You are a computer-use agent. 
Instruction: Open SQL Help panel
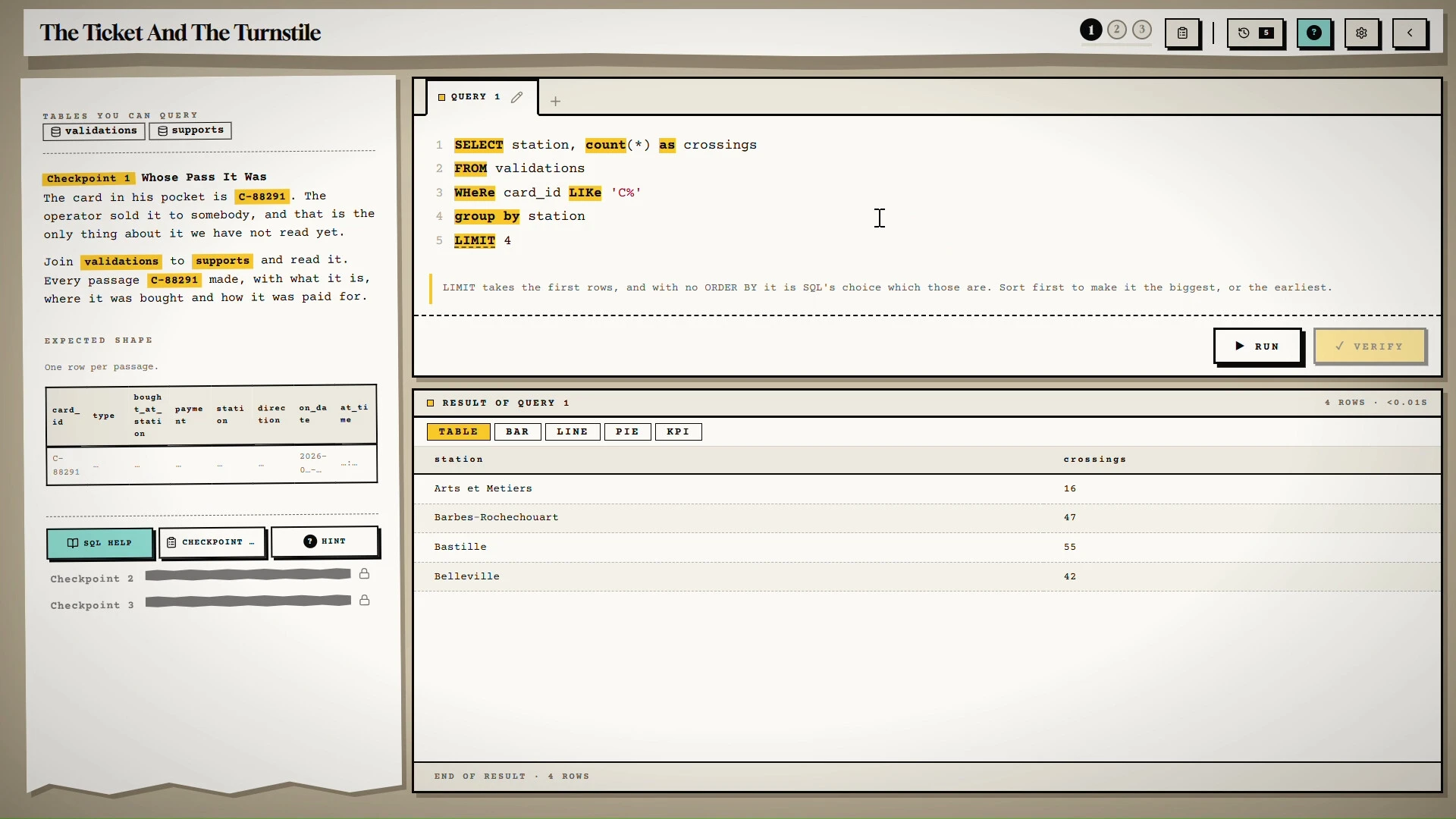pos(99,543)
